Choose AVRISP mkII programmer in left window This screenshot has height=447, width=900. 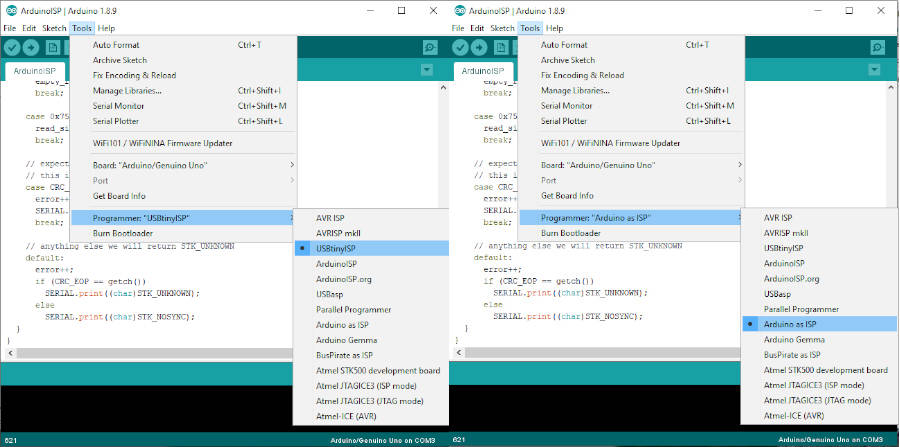pyautogui.click(x=338, y=234)
